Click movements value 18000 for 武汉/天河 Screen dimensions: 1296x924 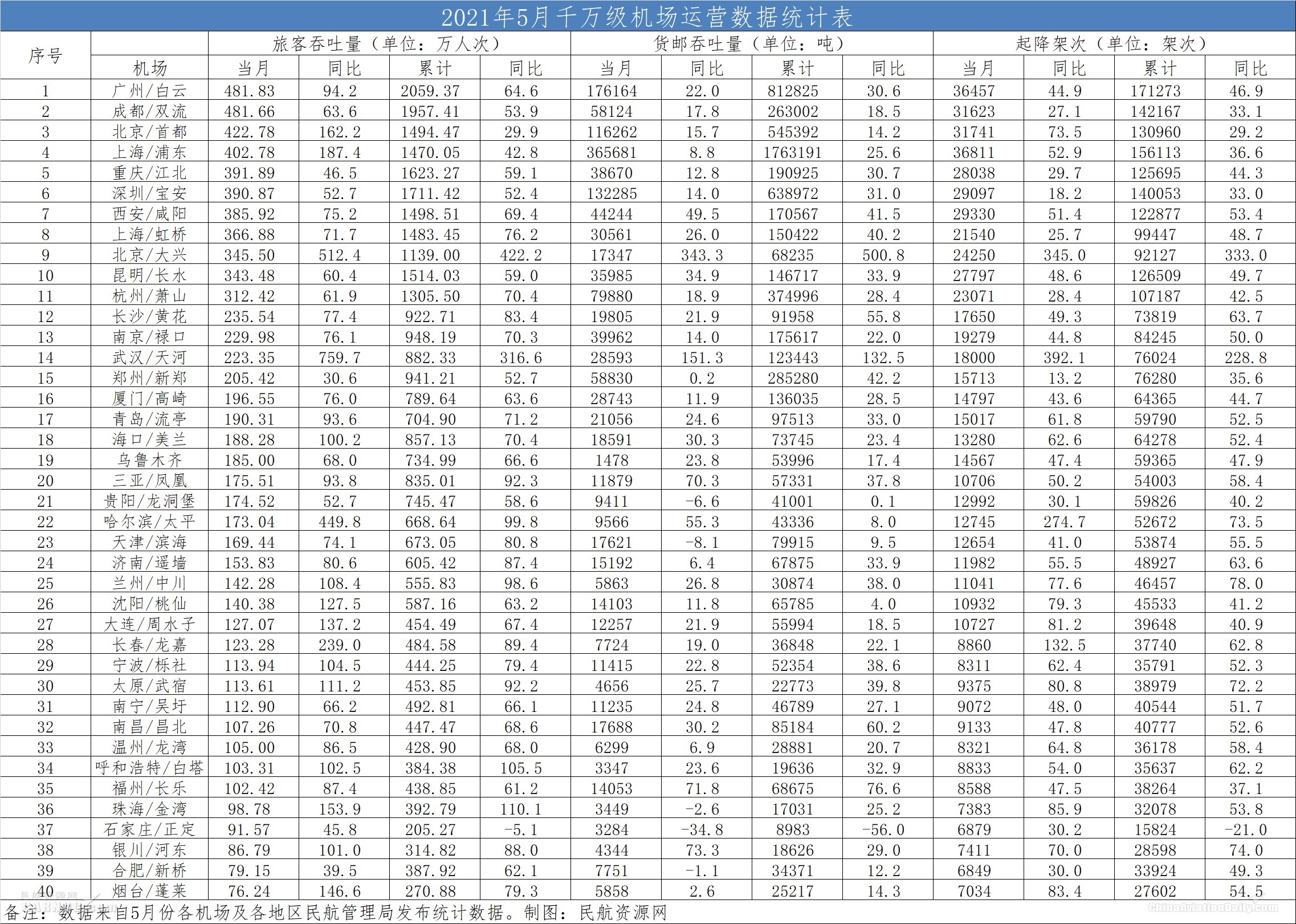pyautogui.click(x=974, y=358)
